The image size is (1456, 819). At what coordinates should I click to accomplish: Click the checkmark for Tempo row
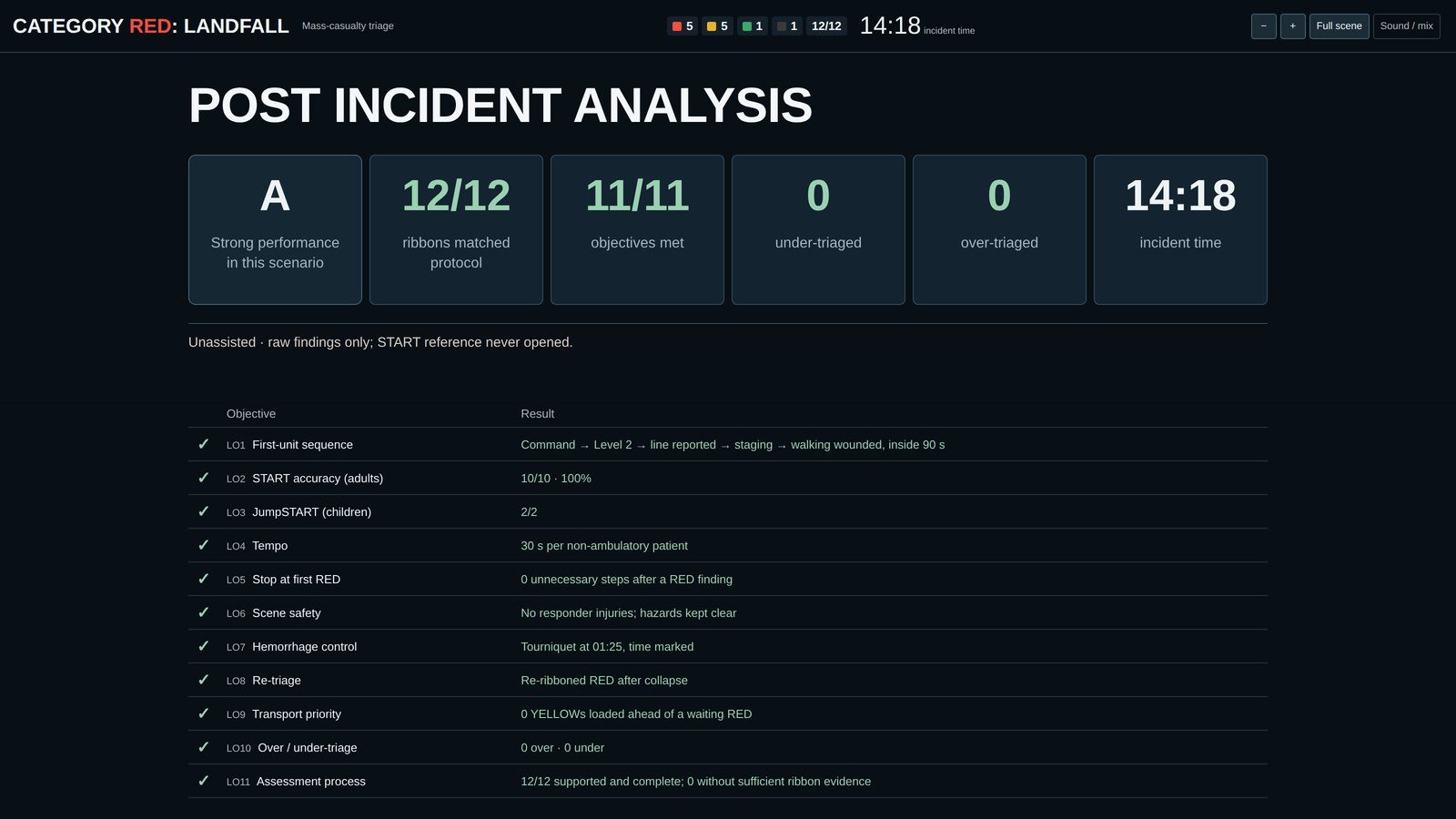pyautogui.click(x=203, y=545)
